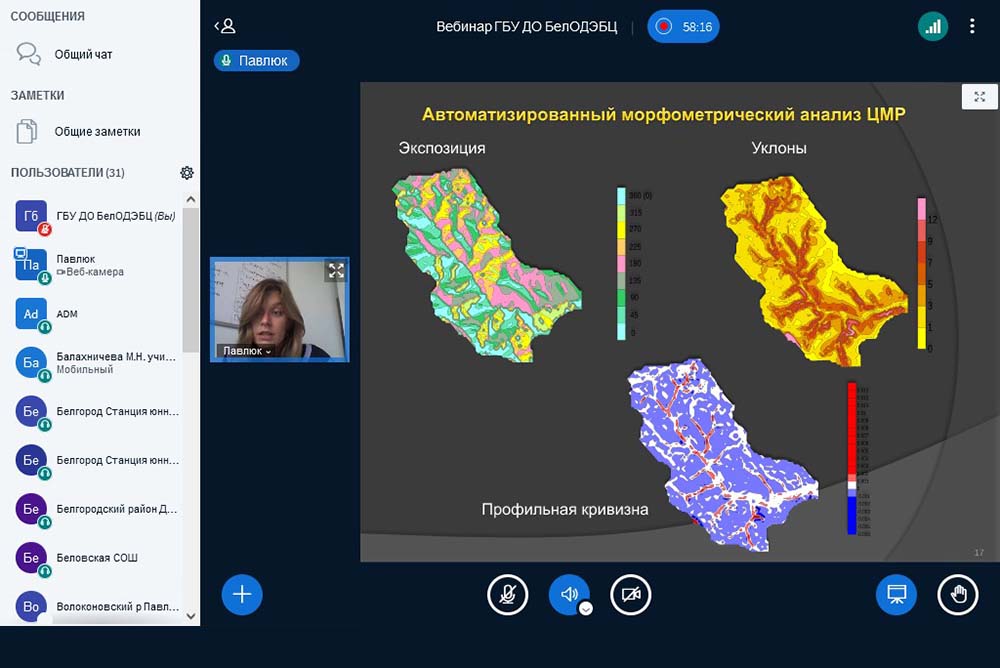Viewport: 1000px width, 668px height.
Task: Select user Беловская СОШ
Action: (x=96, y=558)
